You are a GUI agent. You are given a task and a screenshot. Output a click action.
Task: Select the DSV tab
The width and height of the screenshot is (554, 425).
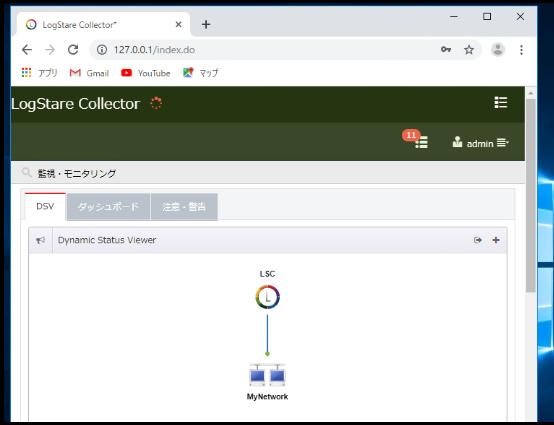(x=45, y=206)
